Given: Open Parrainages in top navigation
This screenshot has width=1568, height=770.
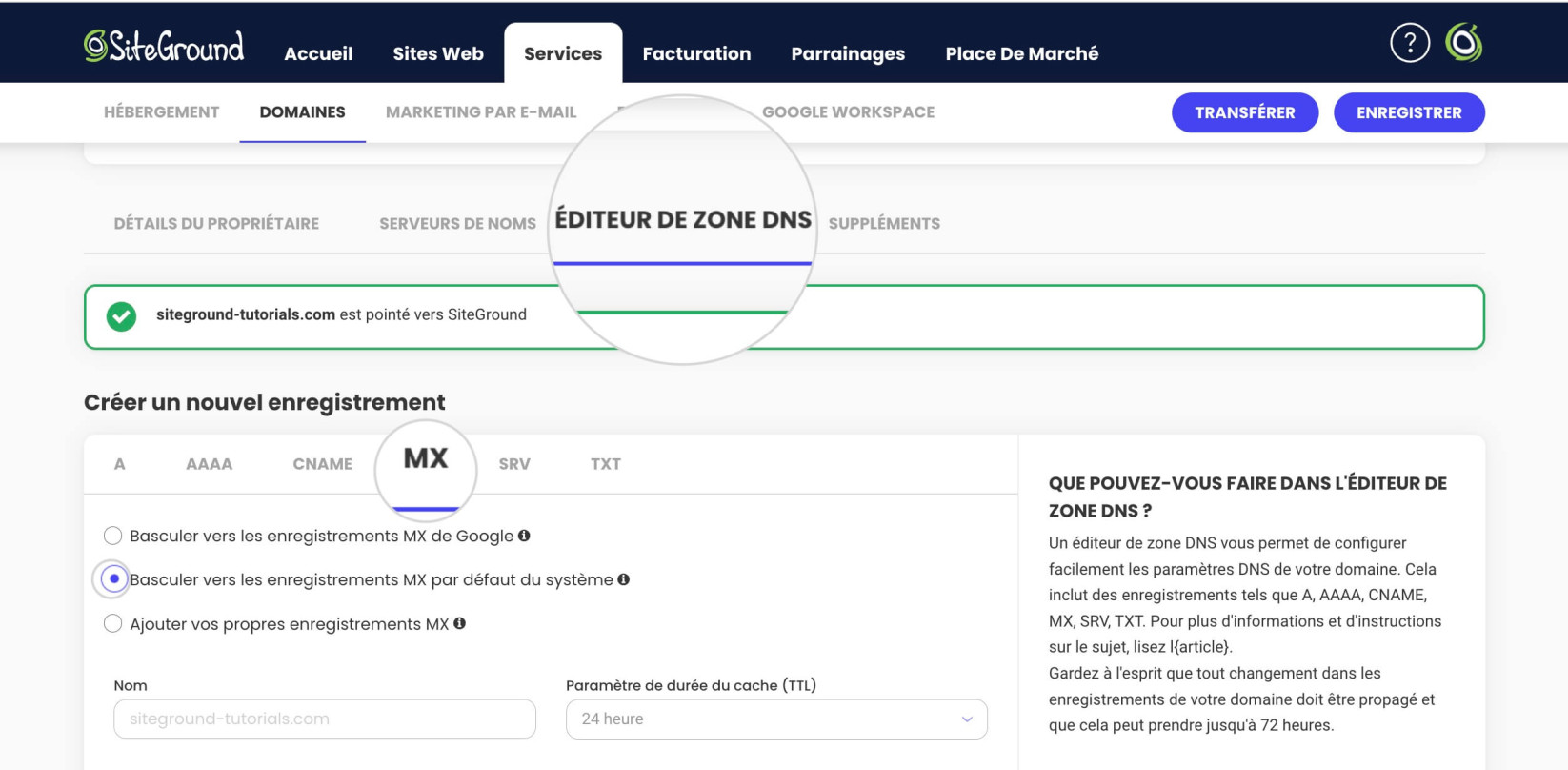Looking at the screenshot, I should tap(848, 54).
